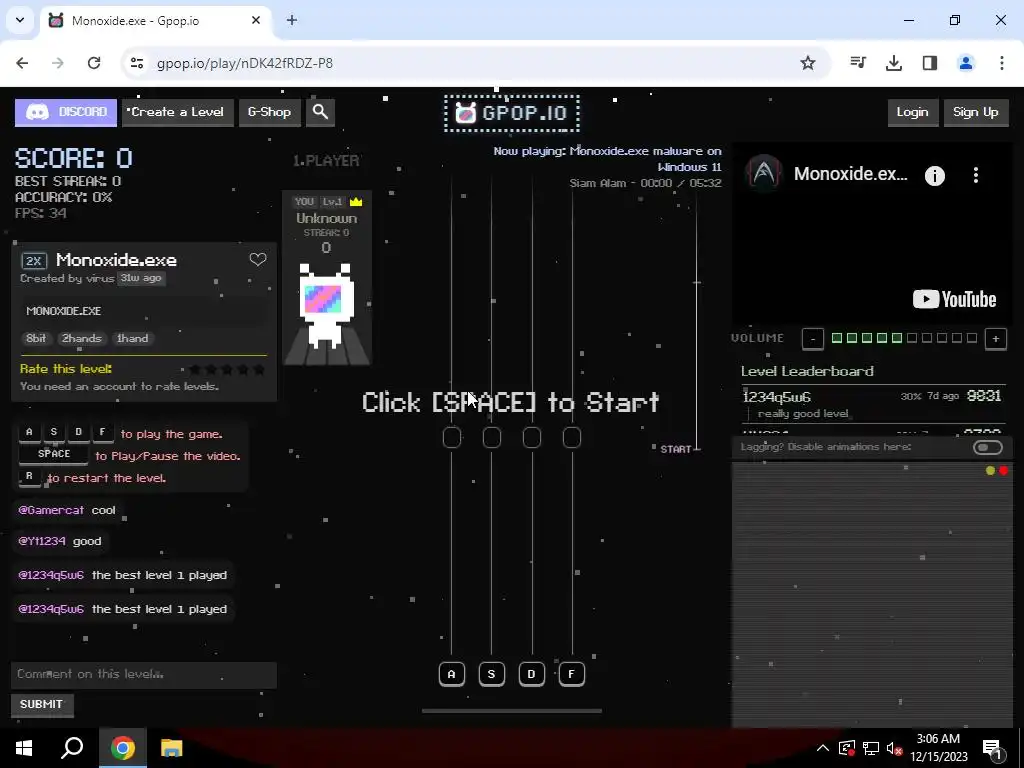The height and width of the screenshot is (768, 1024).
Task: Open the Windows Start menu
Action: 24,748
